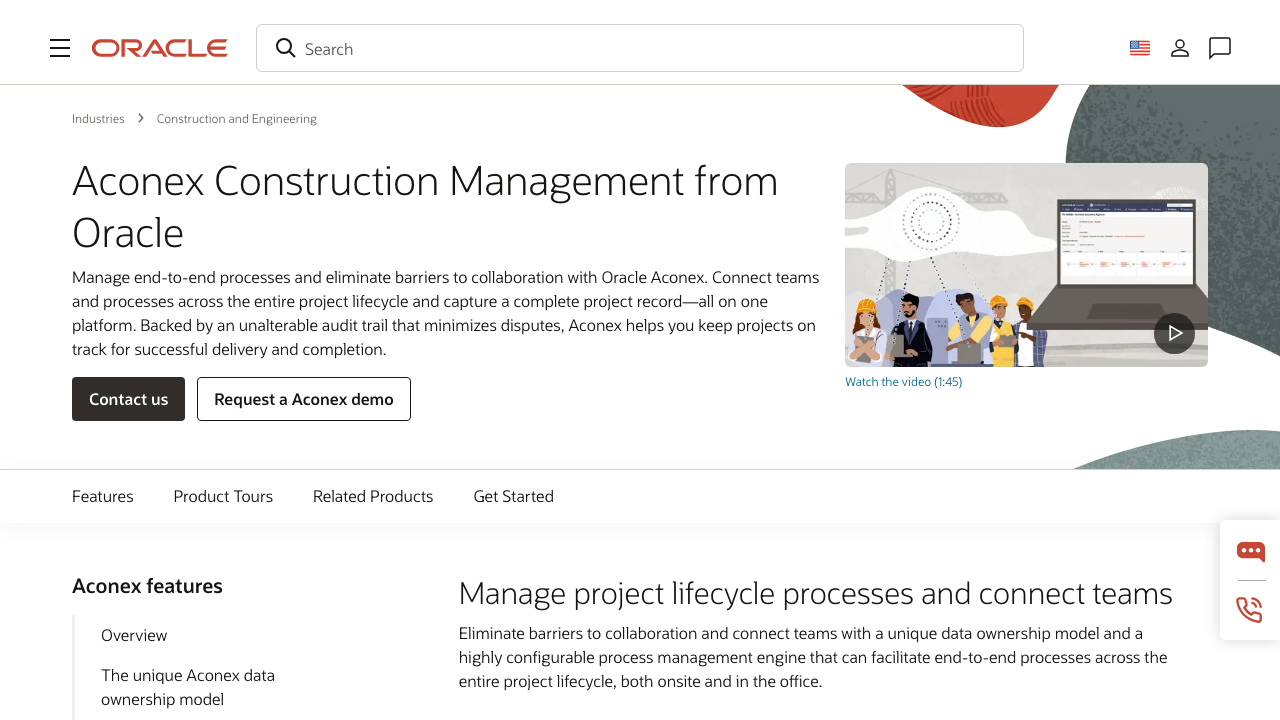Select the Overview item in Aconex features
Screen dimensions: 1280x720
[x=134, y=635]
